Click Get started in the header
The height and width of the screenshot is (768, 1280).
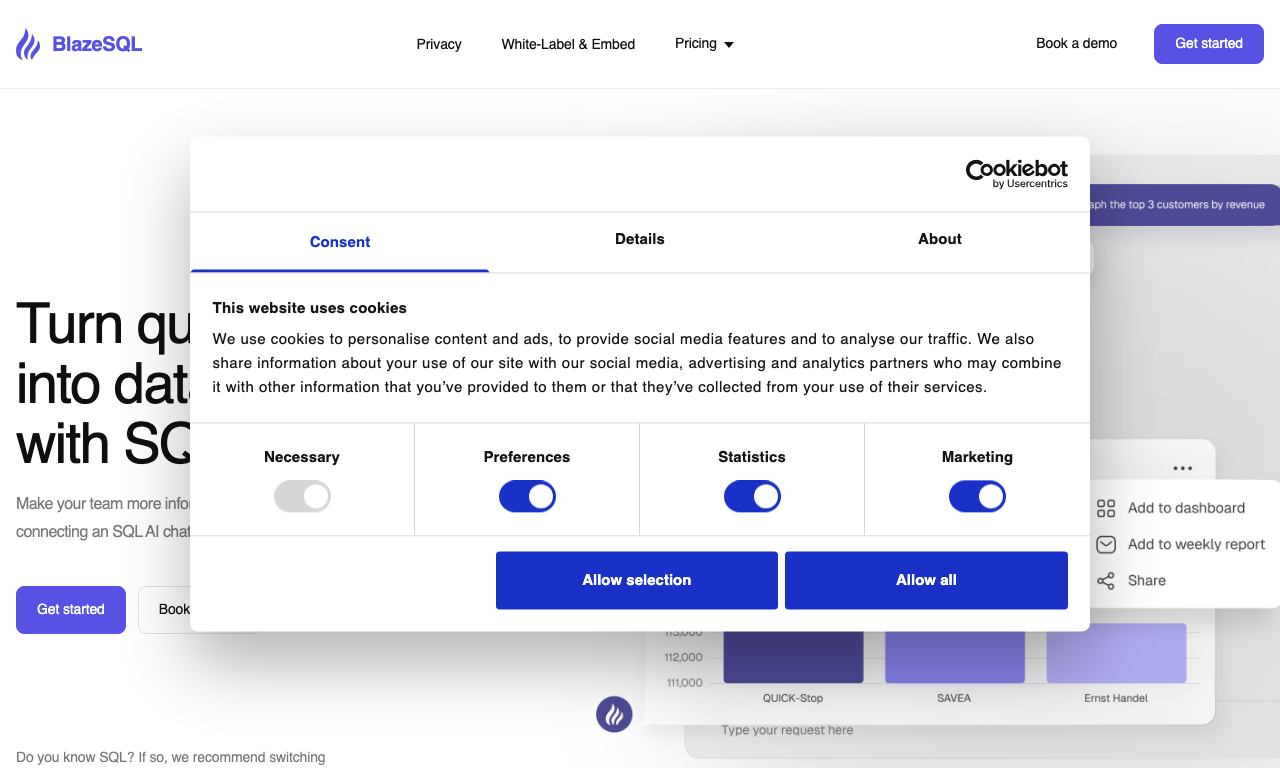pos(1209,44)
